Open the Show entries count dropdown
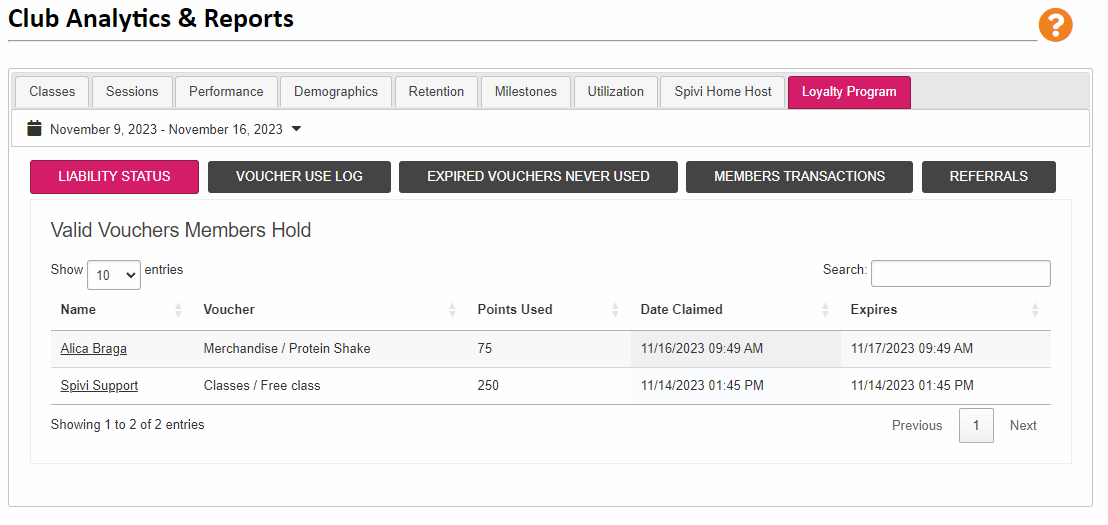 click(x=114, y=275)
